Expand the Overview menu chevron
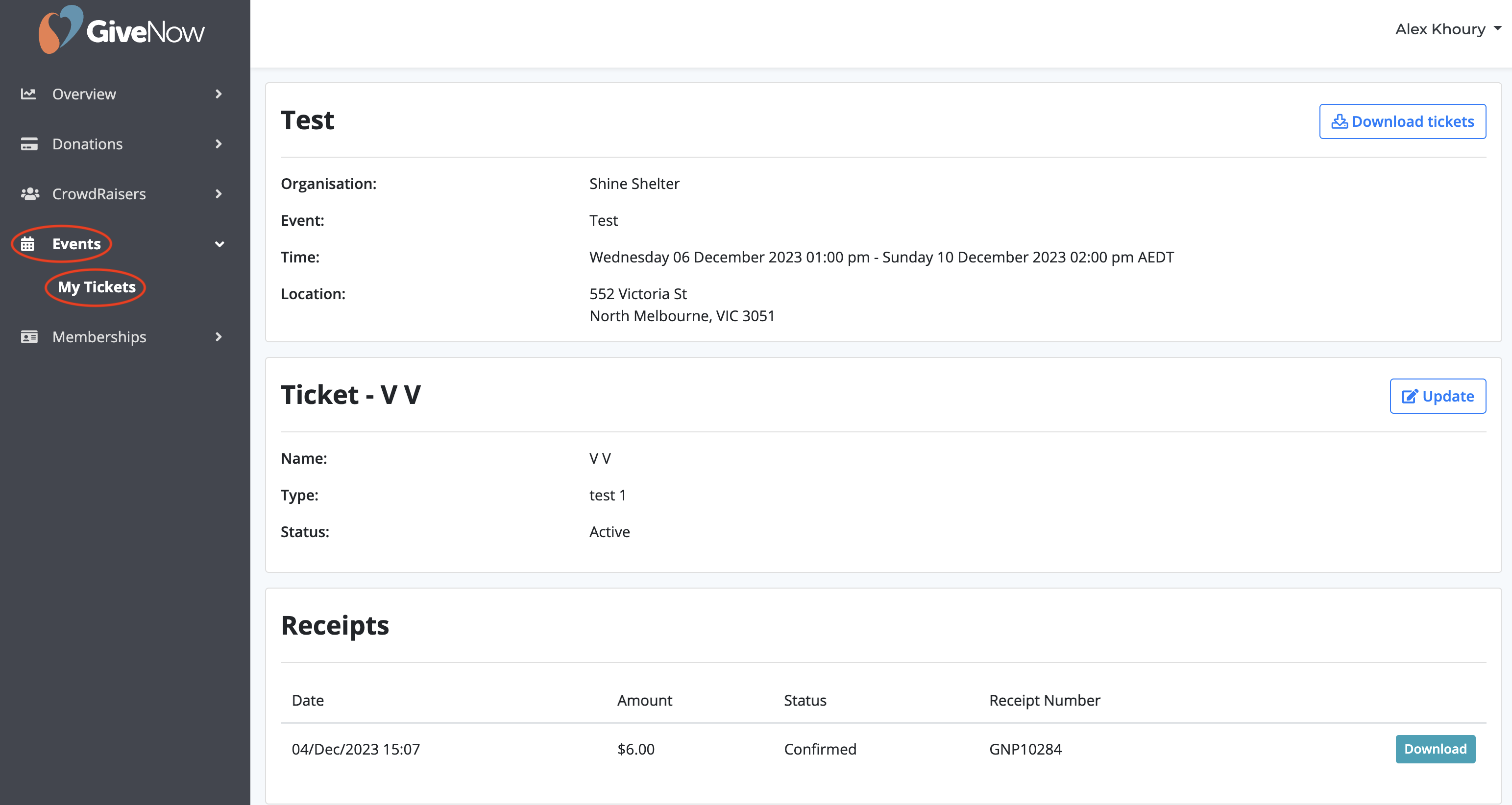 219,94
